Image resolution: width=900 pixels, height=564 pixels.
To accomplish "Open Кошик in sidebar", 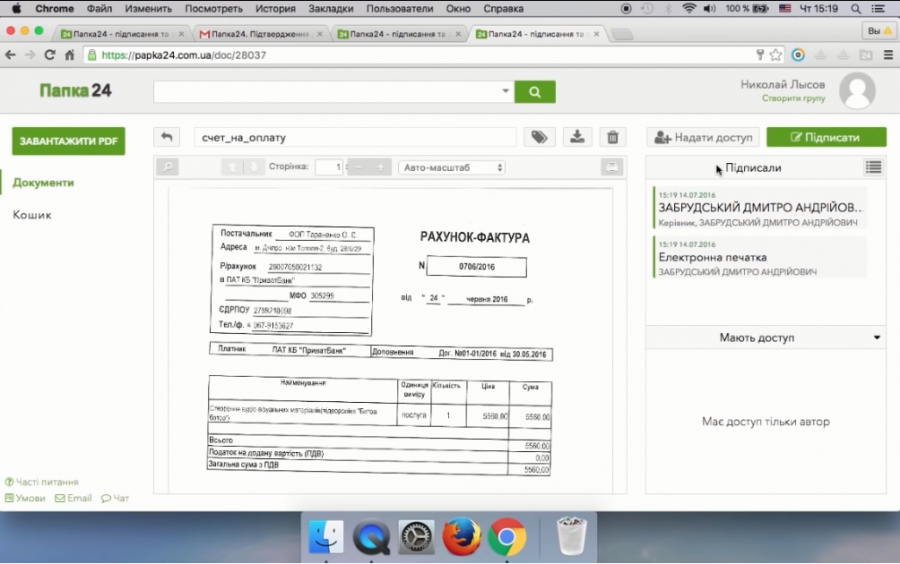I will point(32,215).
